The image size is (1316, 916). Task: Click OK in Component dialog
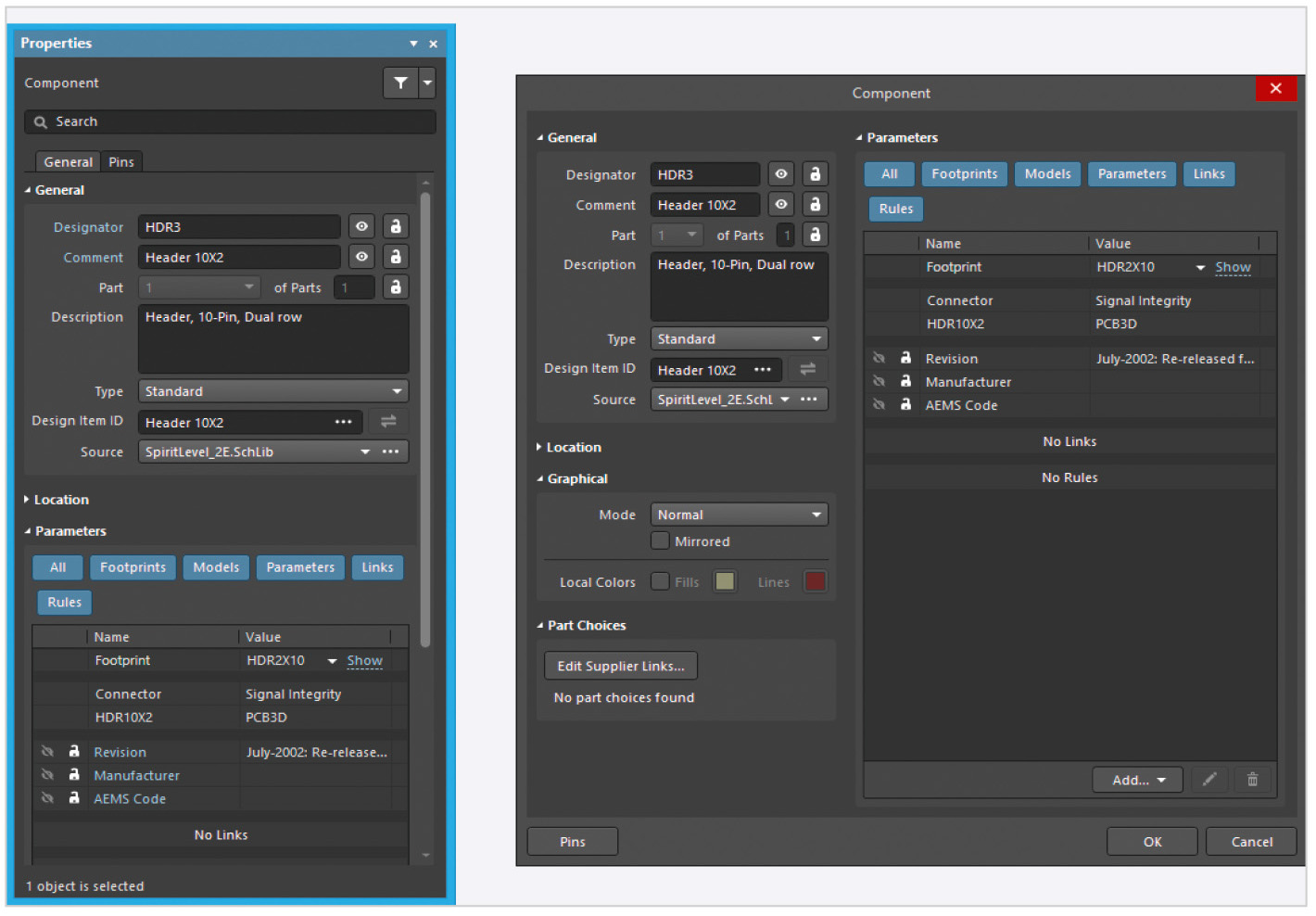[1152, 842]
